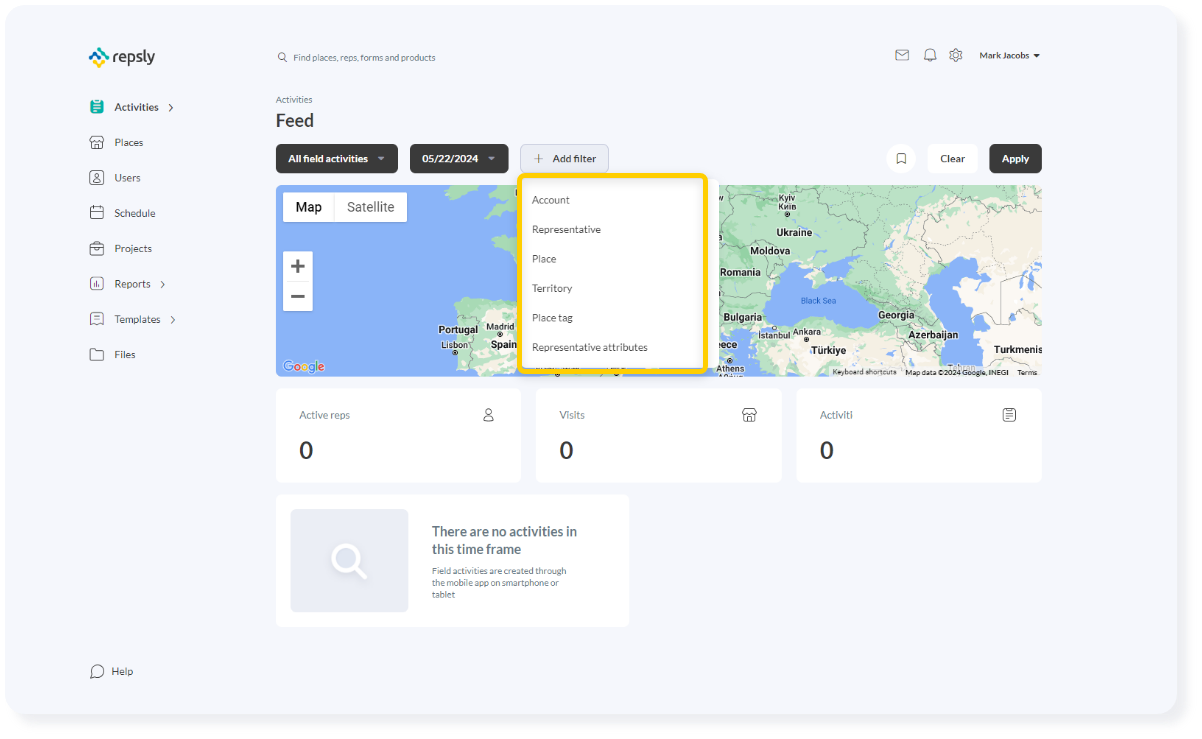Click the Apply button
The height and width of the screenshot is (739, 1202).
pos(1015,158)
